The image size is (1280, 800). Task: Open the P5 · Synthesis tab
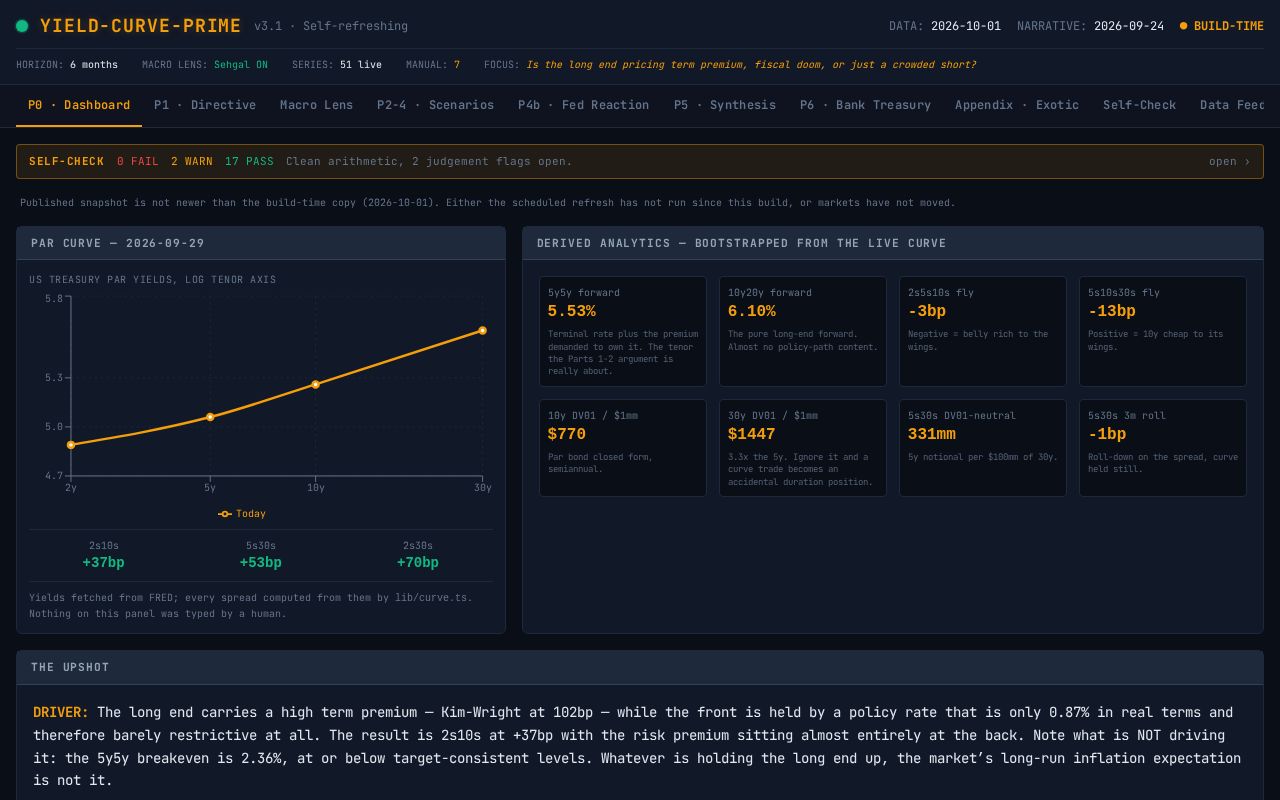coord(725,105)
